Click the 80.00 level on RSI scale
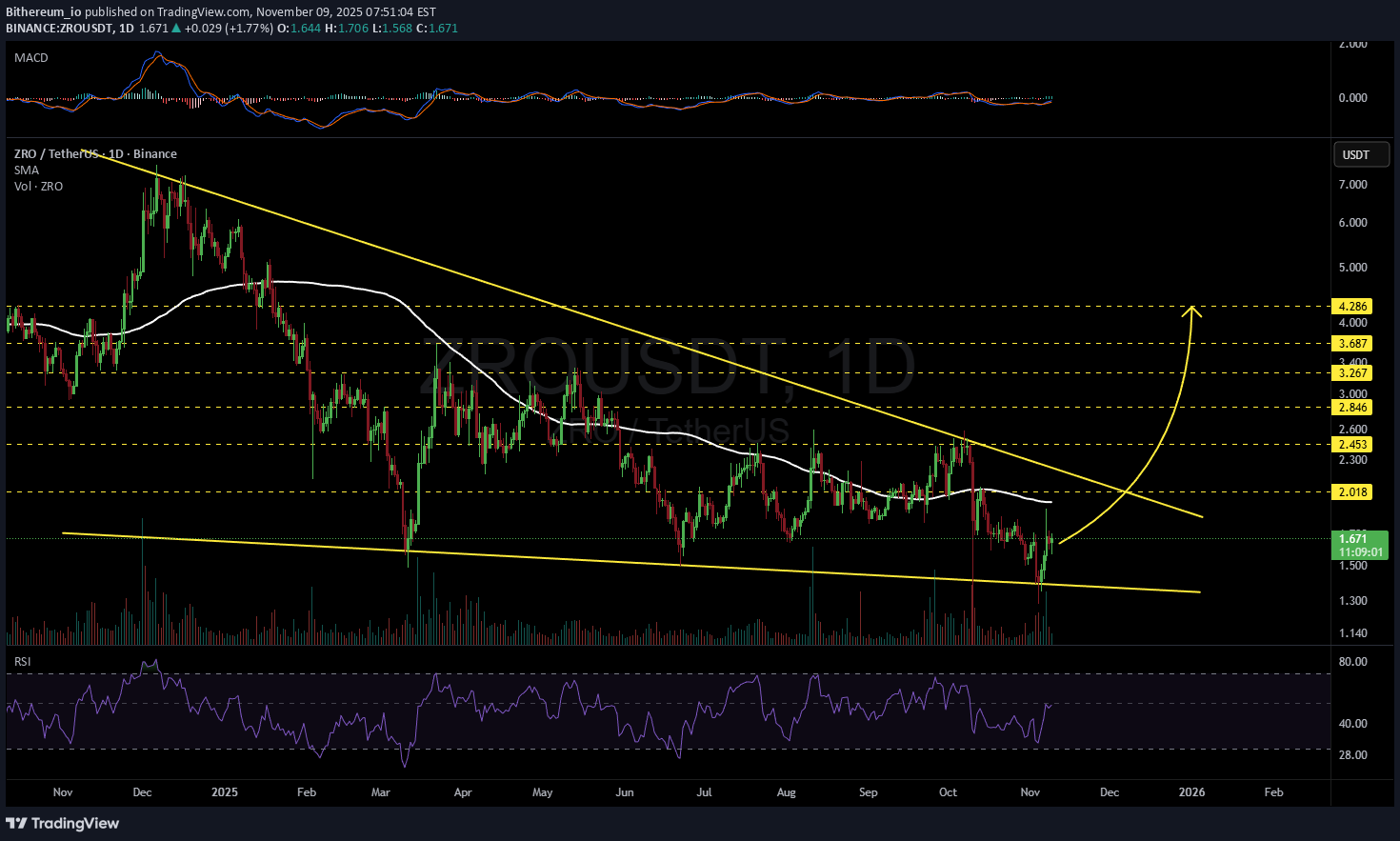 1352,662
